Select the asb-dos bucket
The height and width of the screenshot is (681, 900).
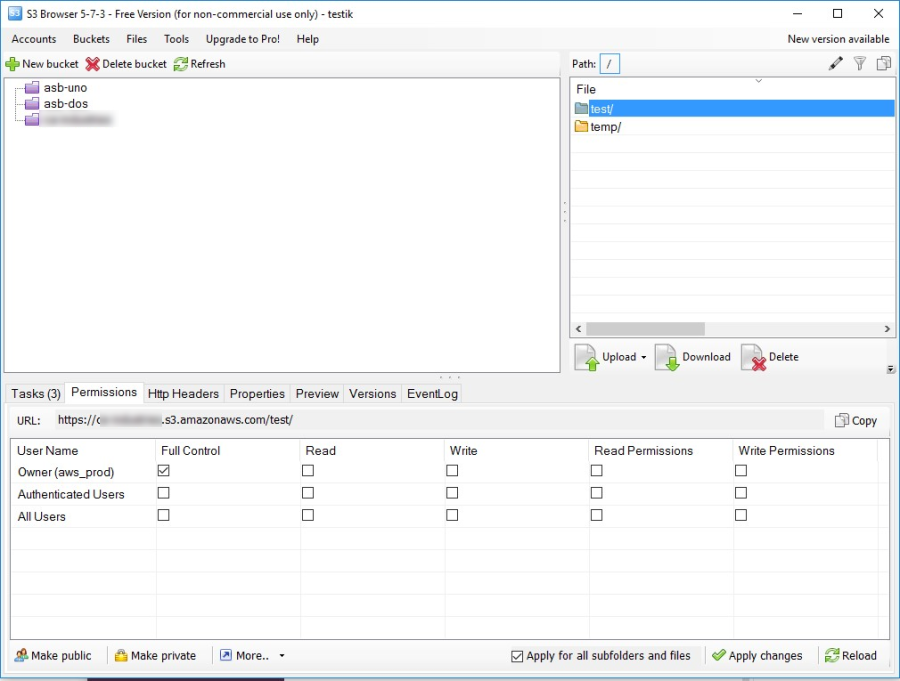(x=56, y=103)
